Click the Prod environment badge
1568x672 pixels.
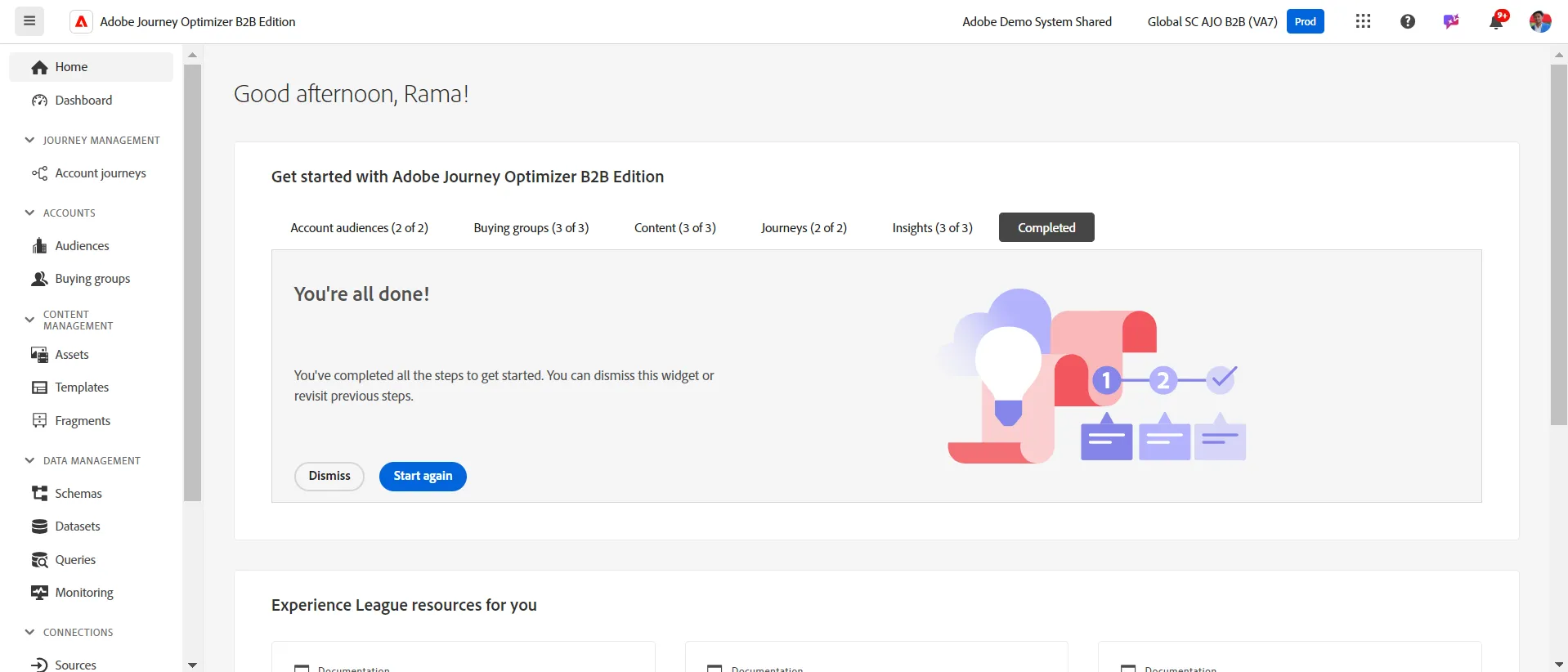point(1306,21)
